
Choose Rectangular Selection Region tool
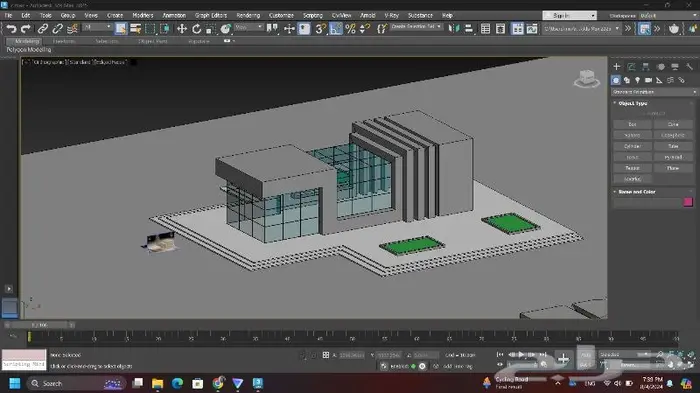click(150, 29)
